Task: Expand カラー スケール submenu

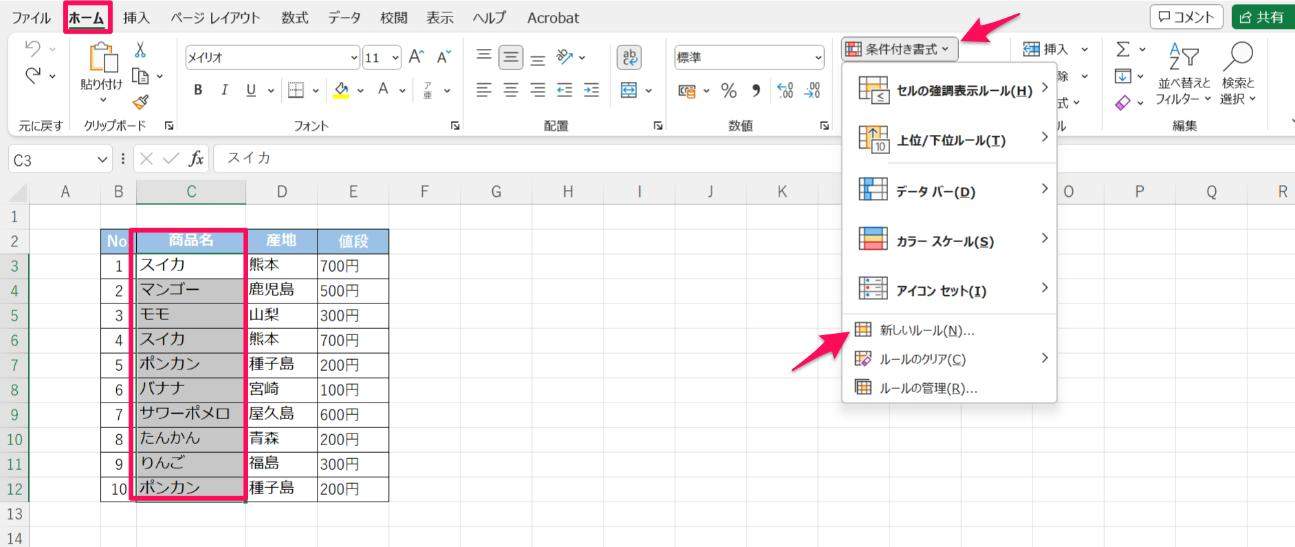Action: pyautogui.click(x=950, y=240)
